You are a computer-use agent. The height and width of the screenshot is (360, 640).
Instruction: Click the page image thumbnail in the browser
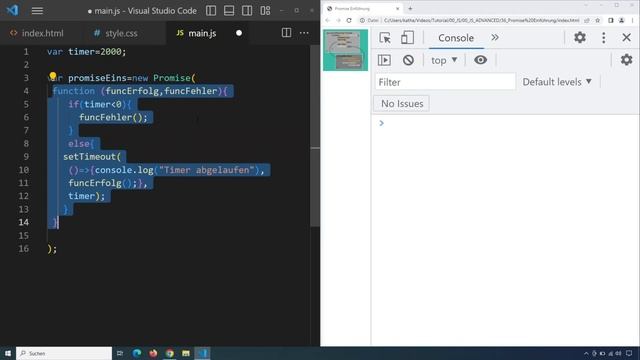click(345, 50)
